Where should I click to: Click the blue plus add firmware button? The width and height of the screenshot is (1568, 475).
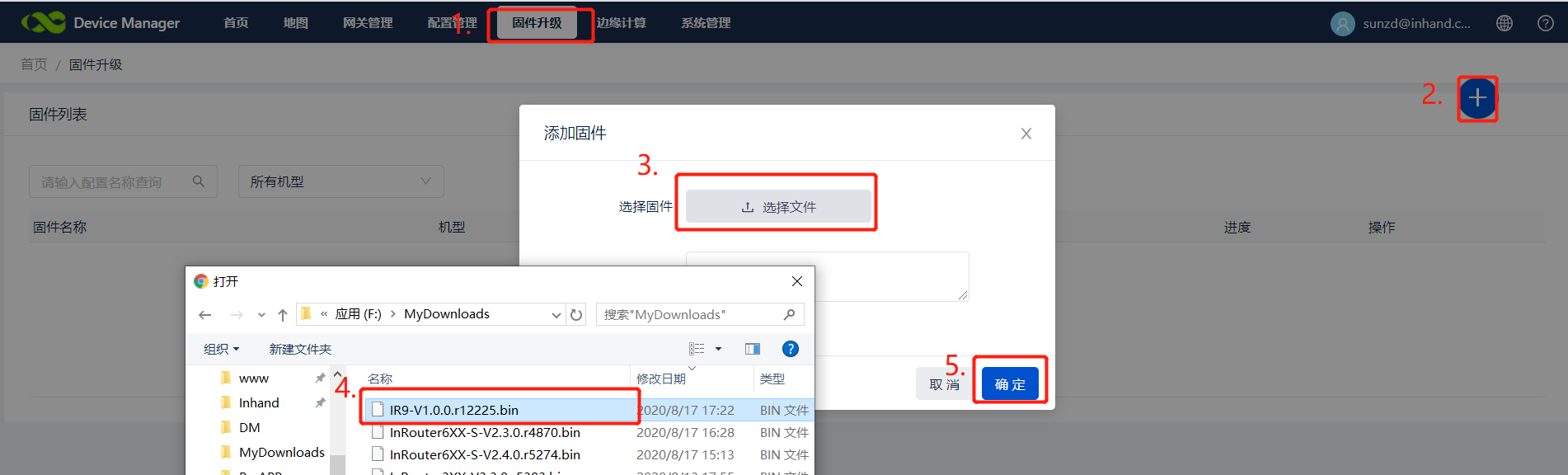(1477, 98)
